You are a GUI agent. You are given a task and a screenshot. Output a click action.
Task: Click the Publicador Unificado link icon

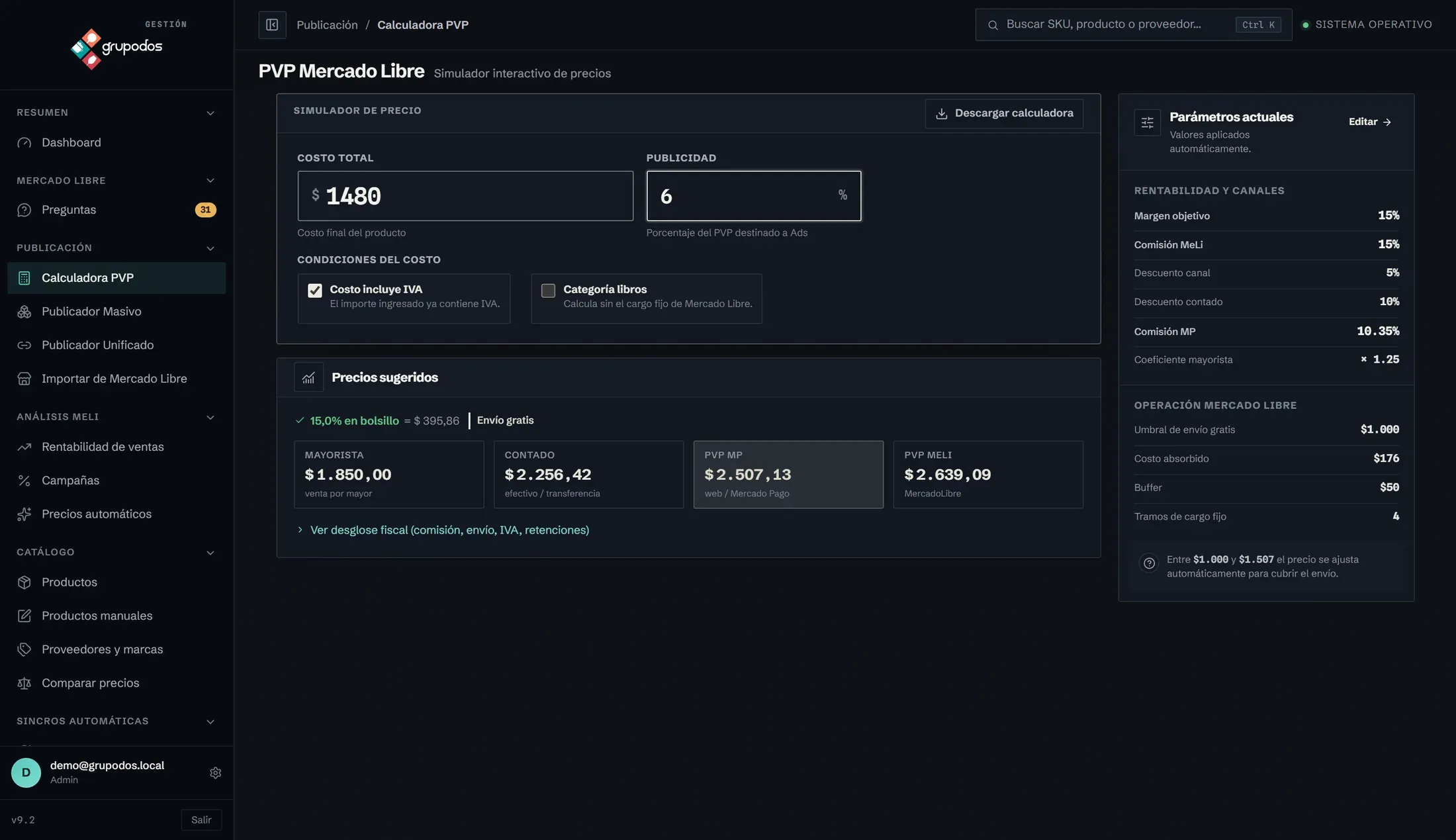pos(24,345)
